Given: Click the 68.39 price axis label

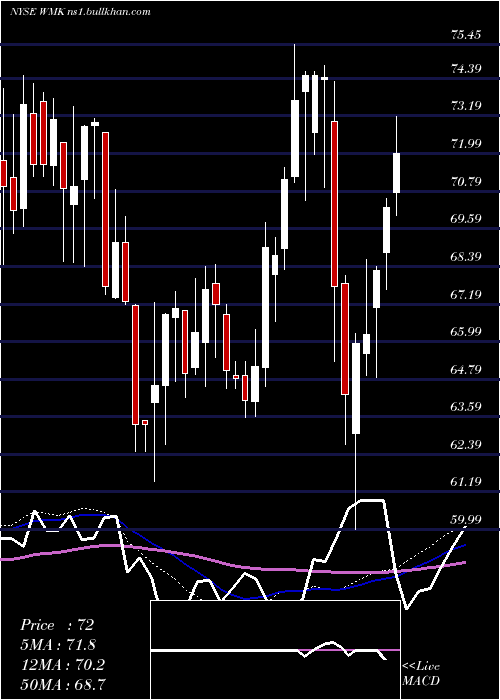Looking at the screenshot, I should (x=466, y=257).
